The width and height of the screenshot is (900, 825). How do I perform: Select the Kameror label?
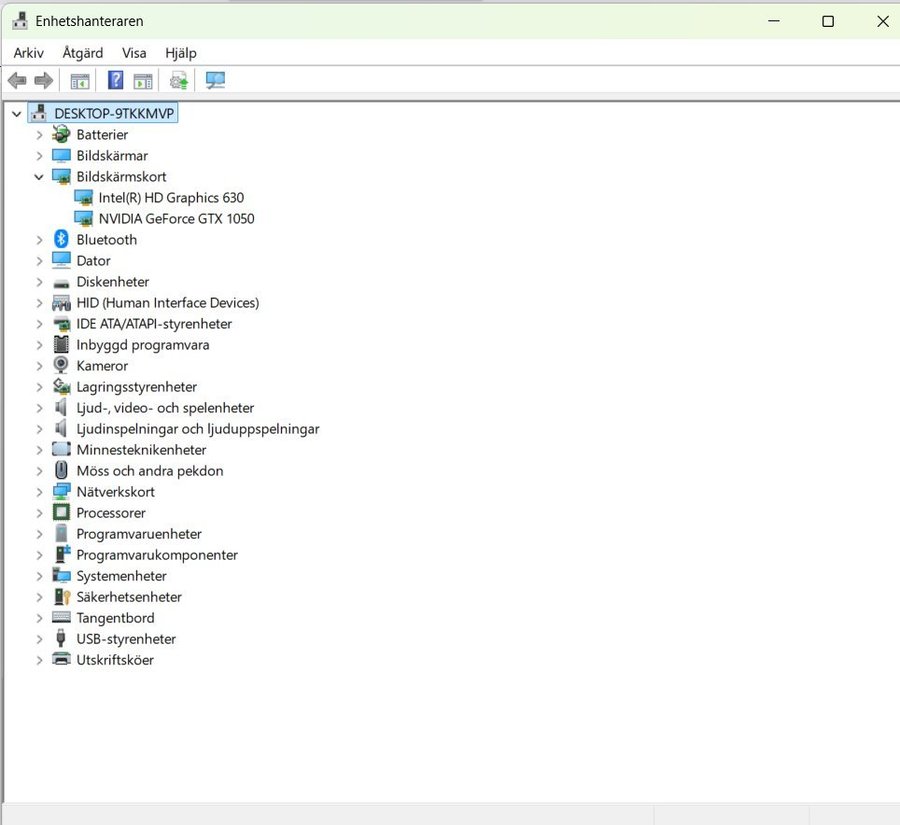[x=102, y=366]
